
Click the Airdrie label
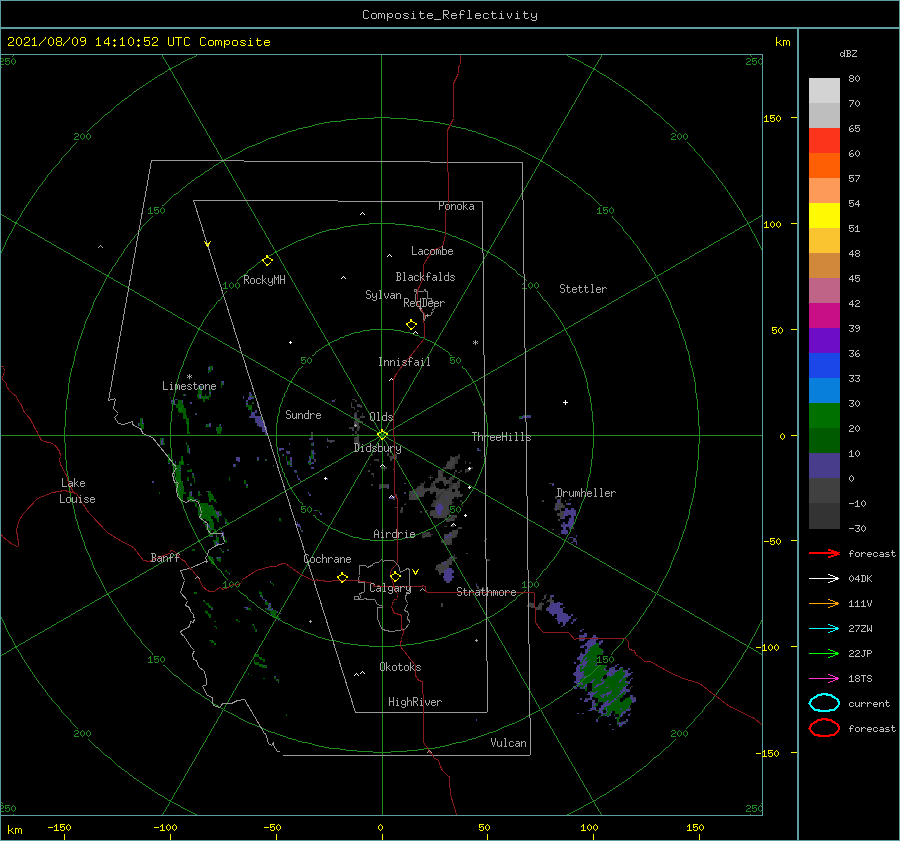(x=394, y=534)
